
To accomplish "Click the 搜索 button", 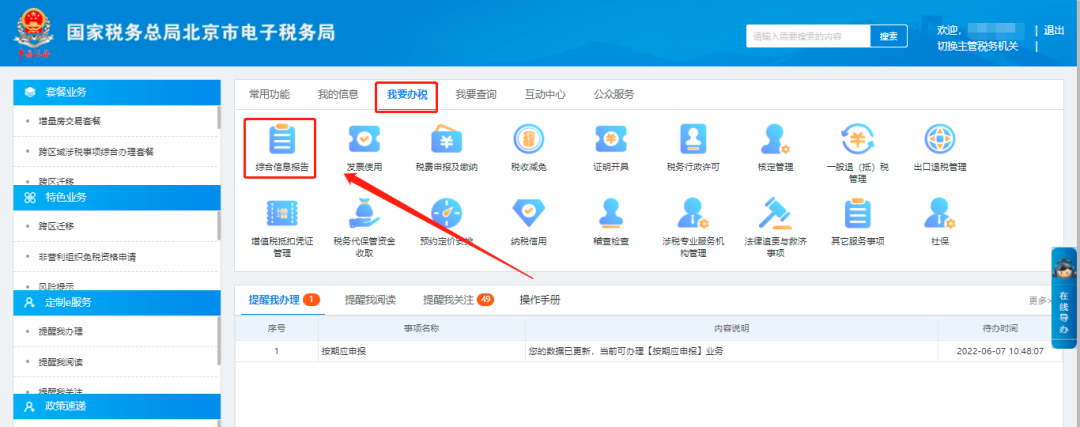I will tap(889, 36).
